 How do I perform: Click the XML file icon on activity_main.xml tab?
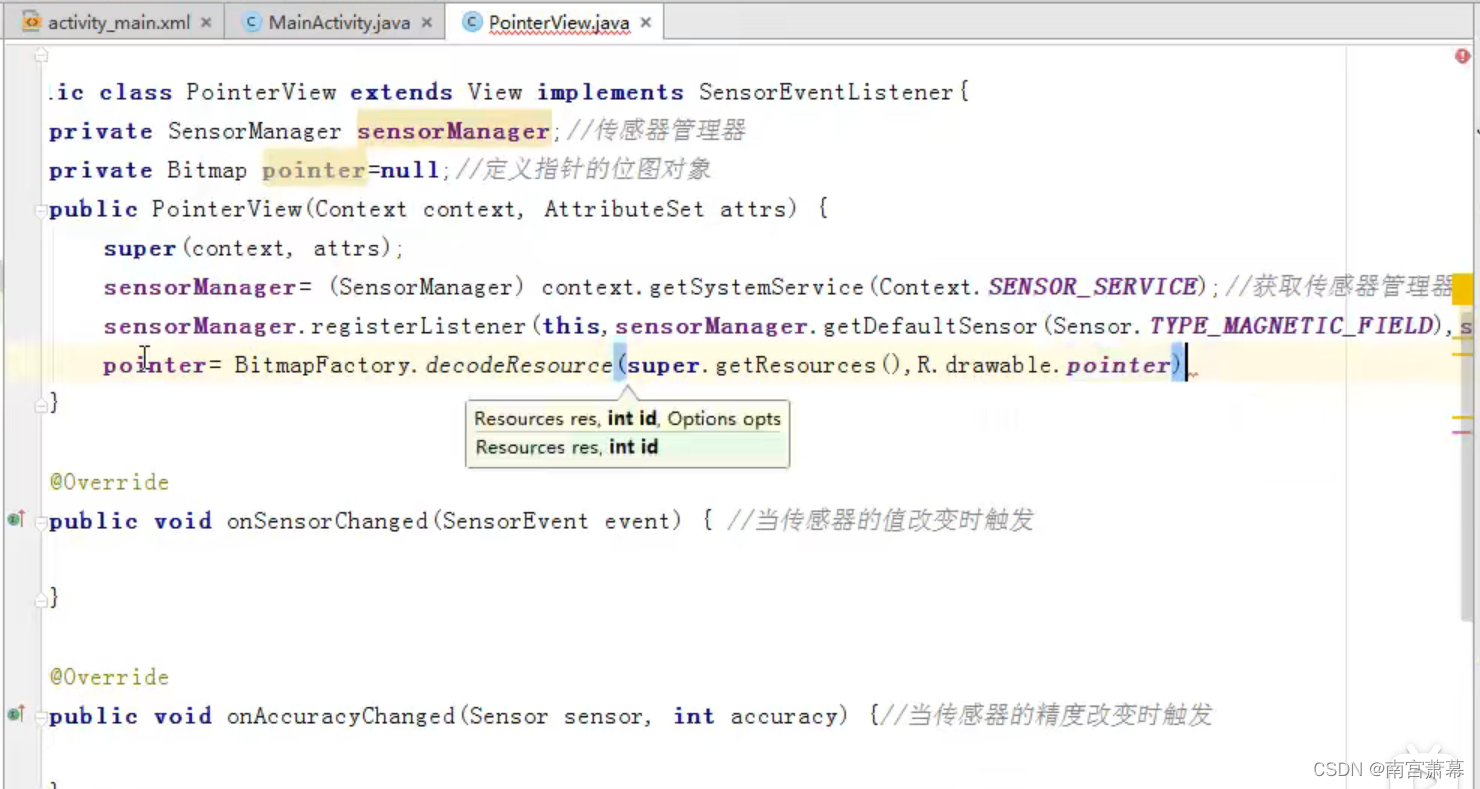pos(31,21)
